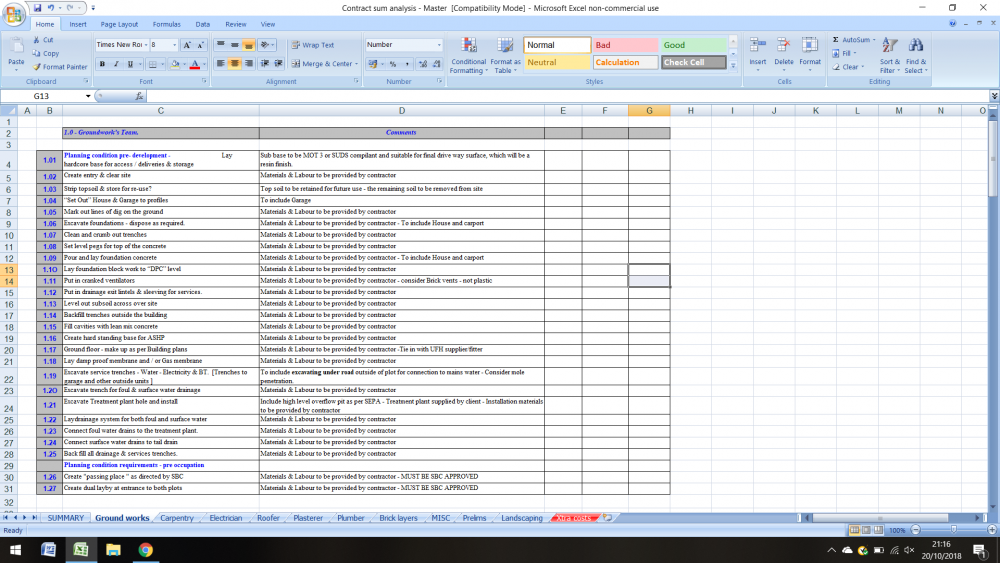Select column D header
The width and height of the screenshot is (1000, 563).
click(401, 111)
